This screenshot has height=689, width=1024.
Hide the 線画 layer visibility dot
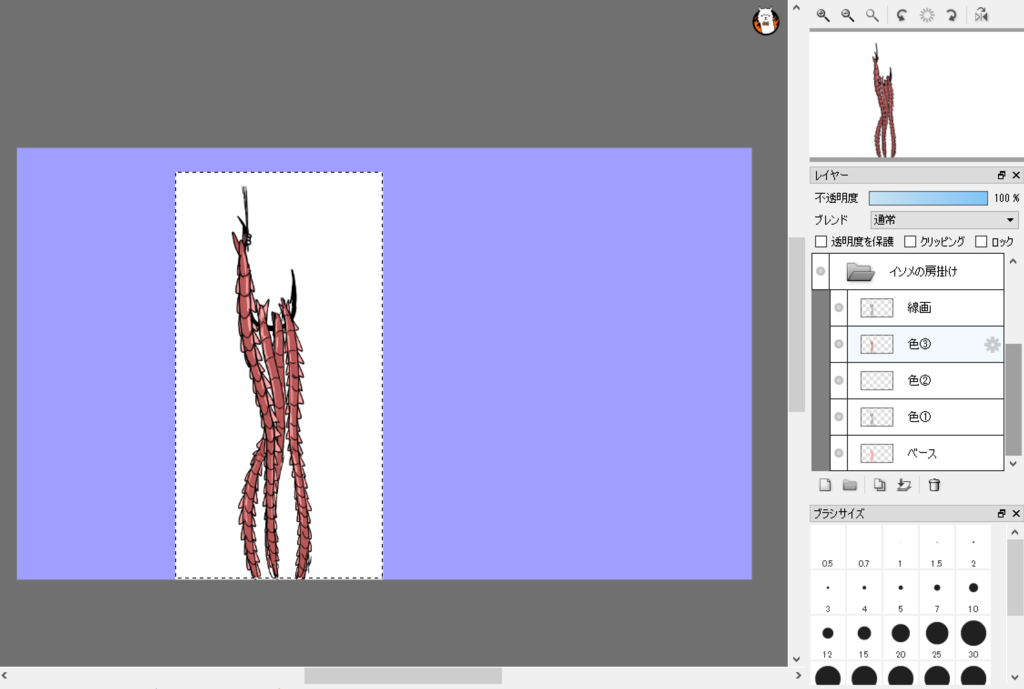coord(839,308)
